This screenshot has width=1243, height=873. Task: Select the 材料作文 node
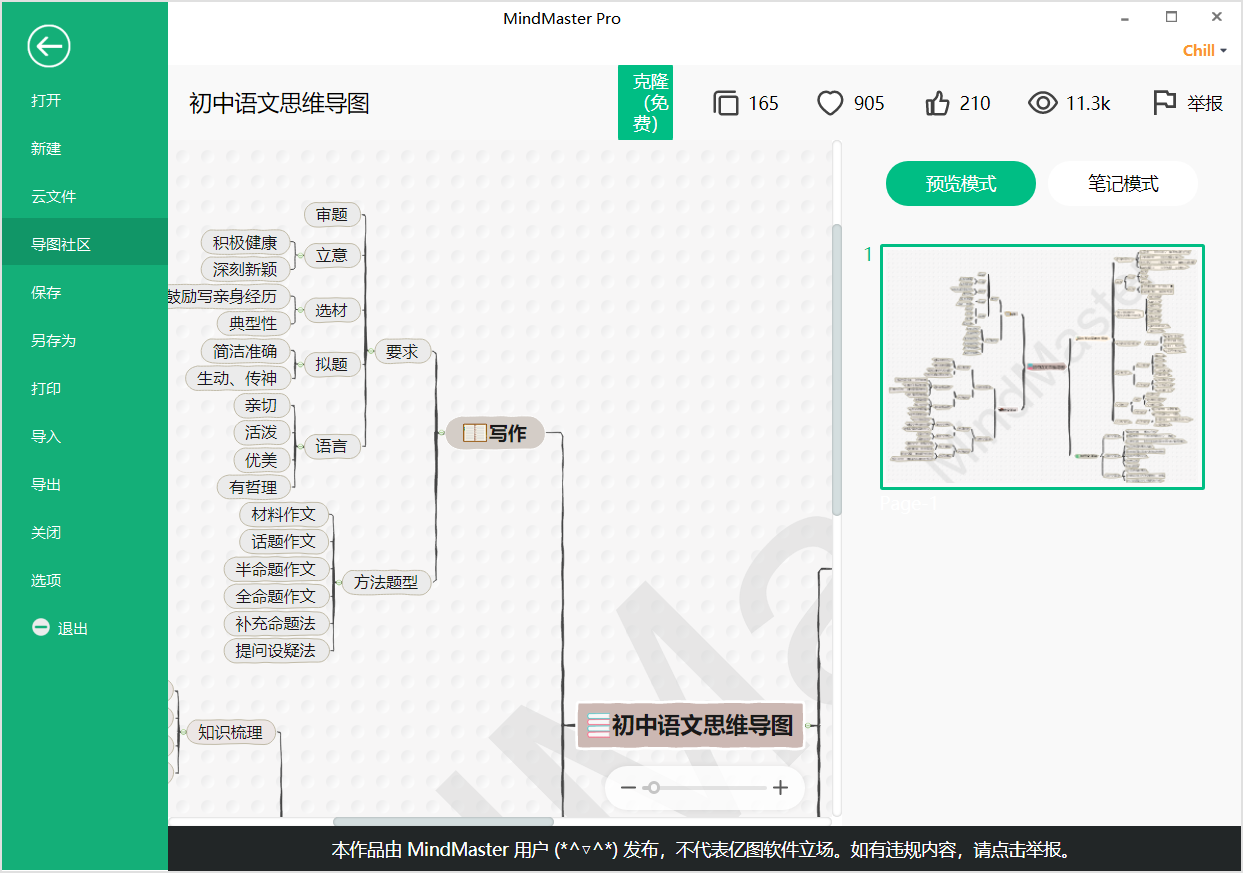coord(284,514)
